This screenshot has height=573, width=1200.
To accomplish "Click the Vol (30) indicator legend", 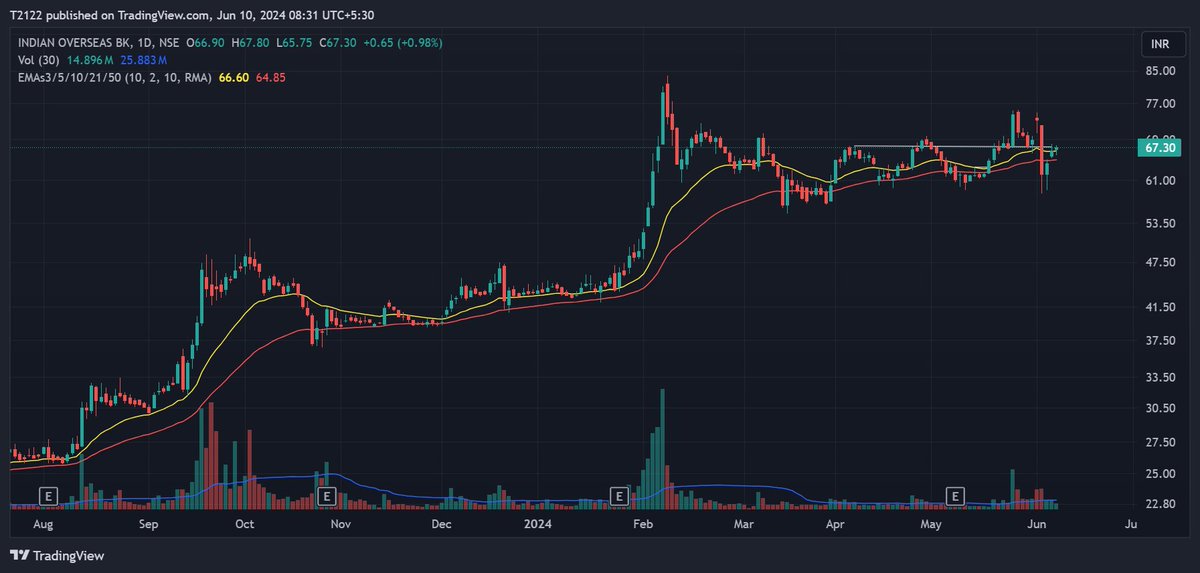I will click(x=37, y=61).
